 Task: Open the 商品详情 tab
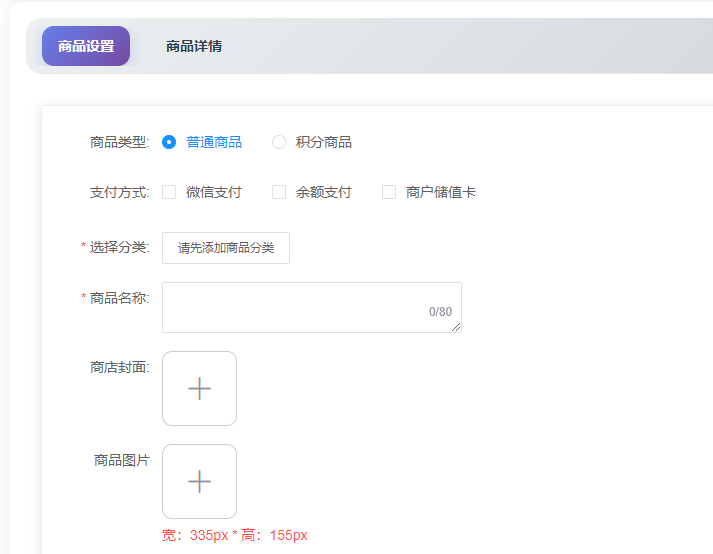coord(194,46)
